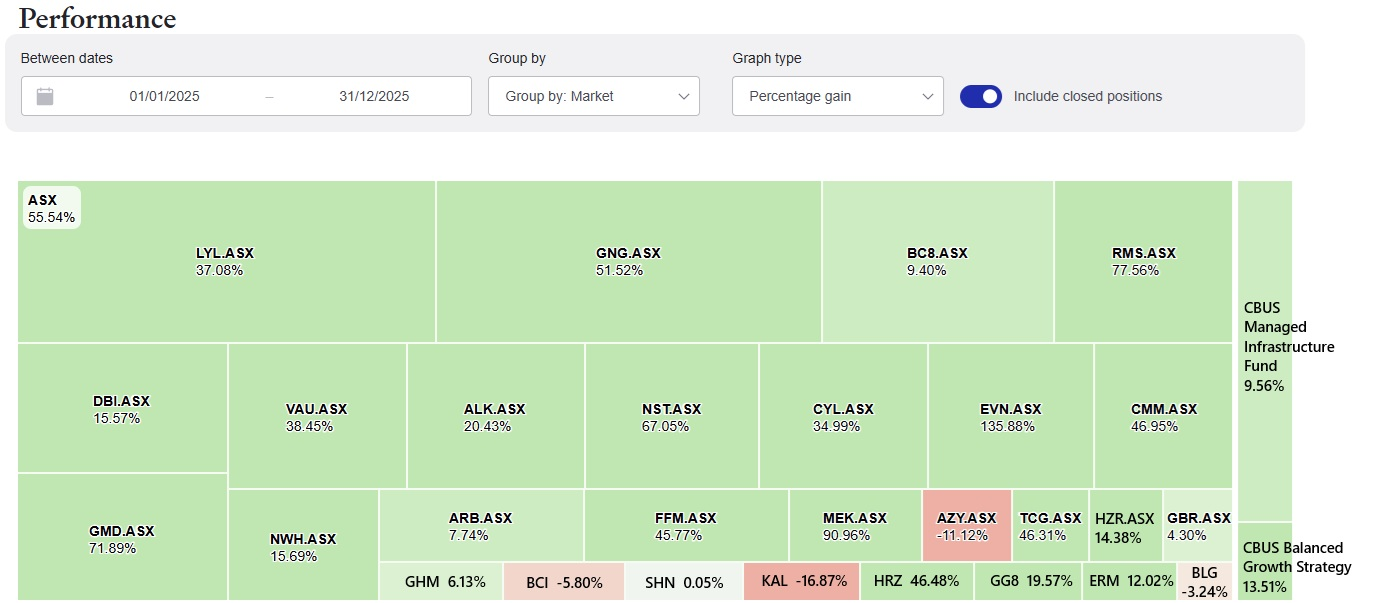Select the LYL.ASX treemap tile
The image size is (1391, 603).
219,262
